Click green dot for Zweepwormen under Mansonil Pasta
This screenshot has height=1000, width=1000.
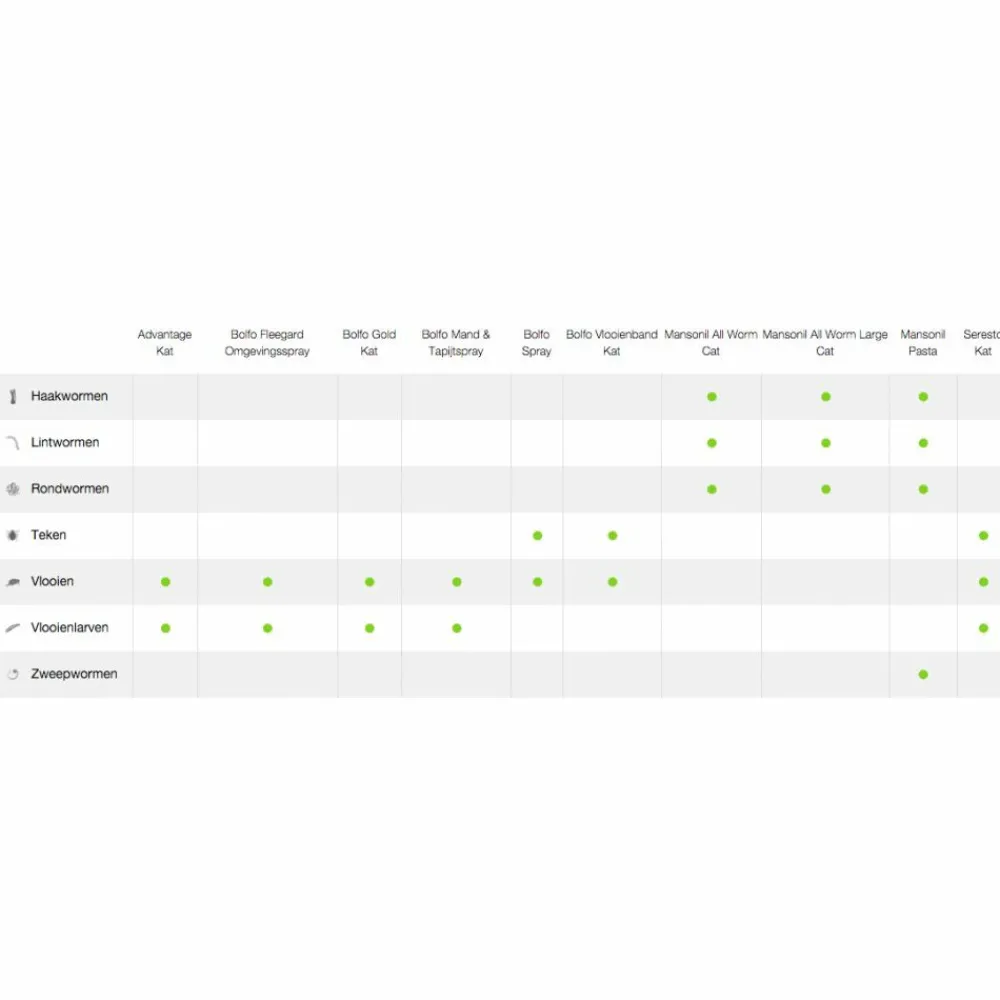point(923,674)
